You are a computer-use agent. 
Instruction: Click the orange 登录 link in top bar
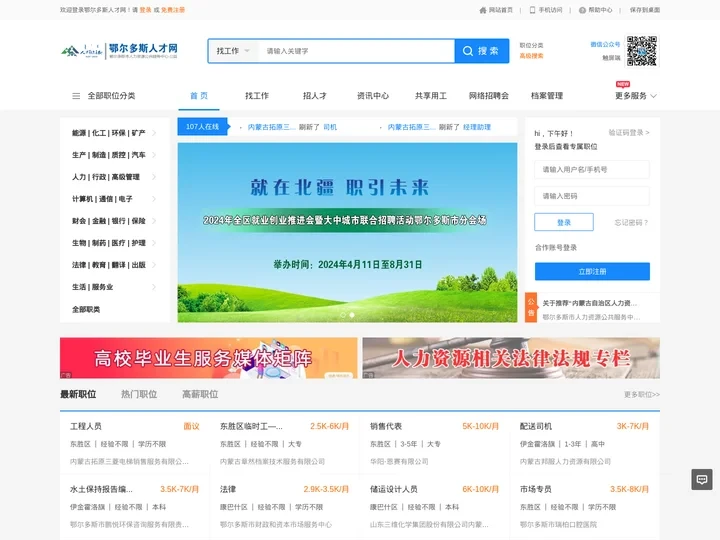point(146,10)
